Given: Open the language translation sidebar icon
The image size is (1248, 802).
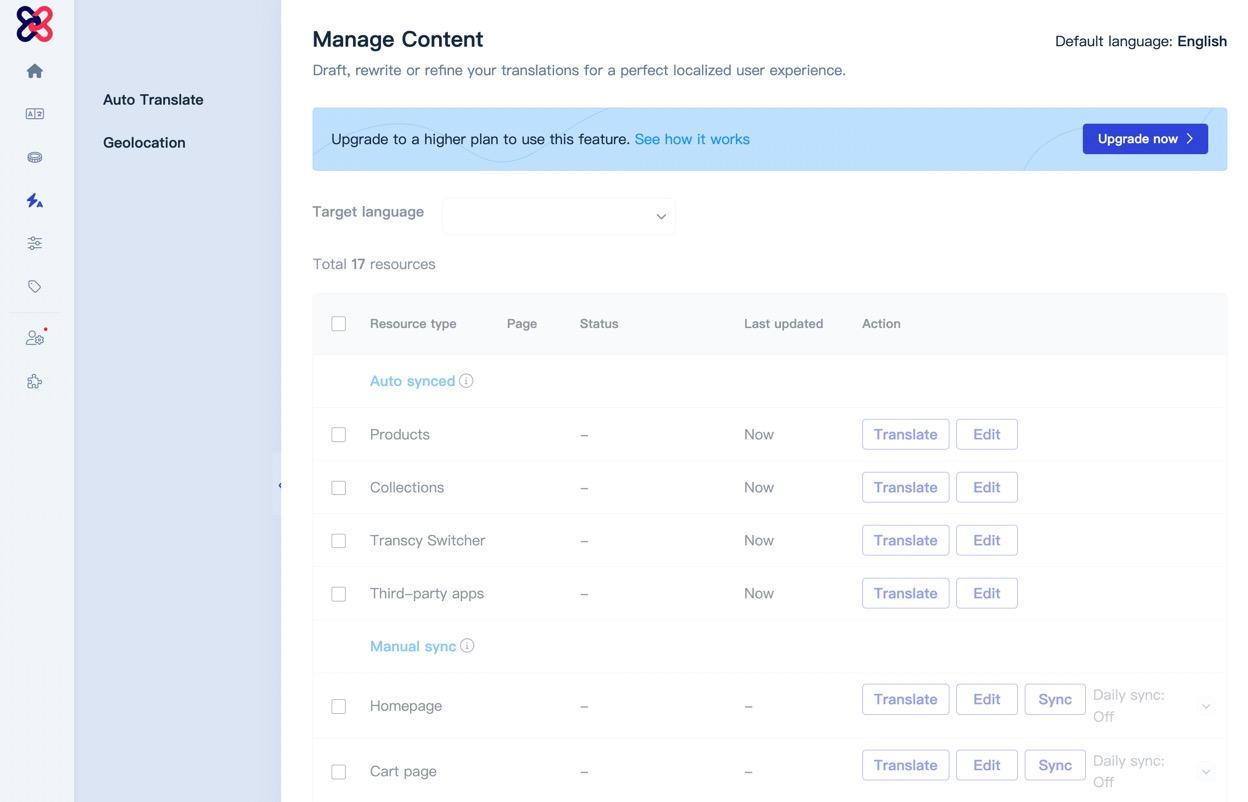Looking at the screenshot, I should click(35, 114).
